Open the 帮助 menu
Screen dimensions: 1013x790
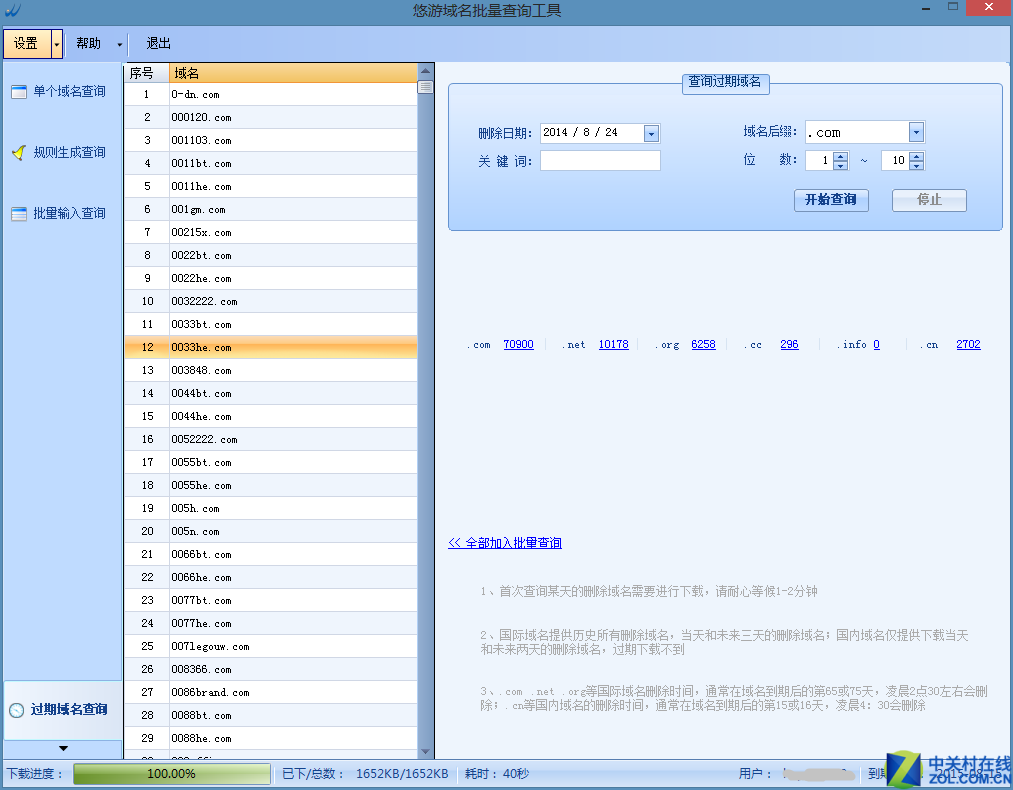(x=89, y=43)
